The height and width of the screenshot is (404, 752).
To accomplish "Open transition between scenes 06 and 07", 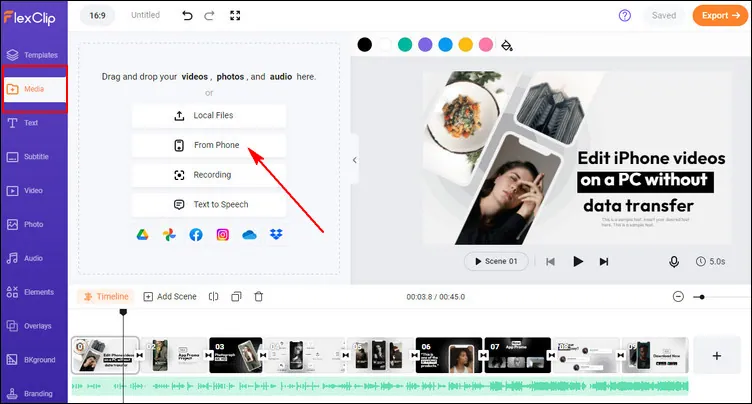I will click(x=483, y=356).
